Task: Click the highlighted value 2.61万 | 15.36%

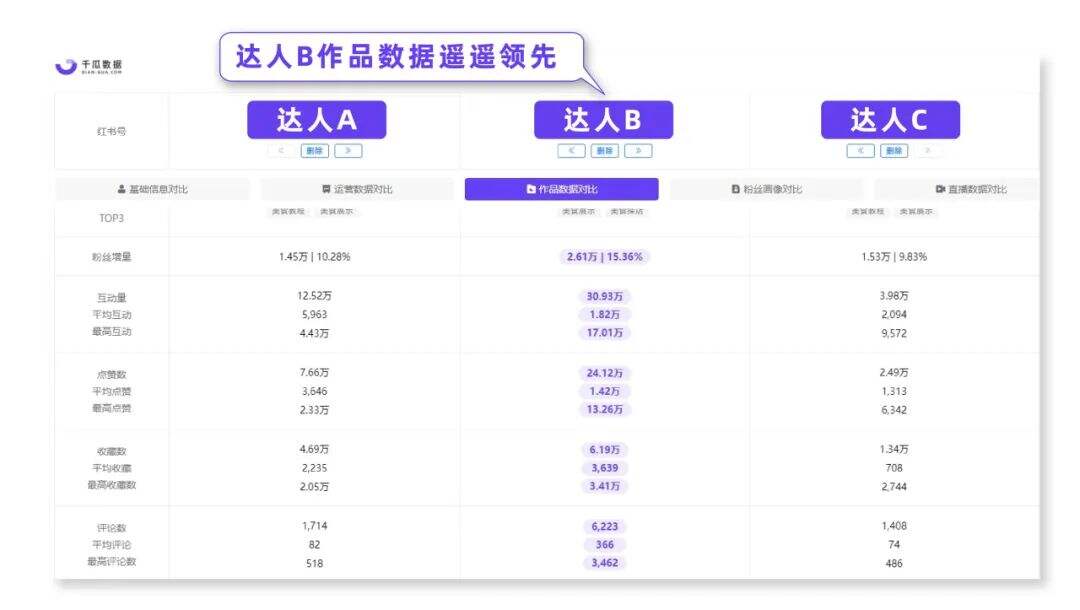Action: 605,257
